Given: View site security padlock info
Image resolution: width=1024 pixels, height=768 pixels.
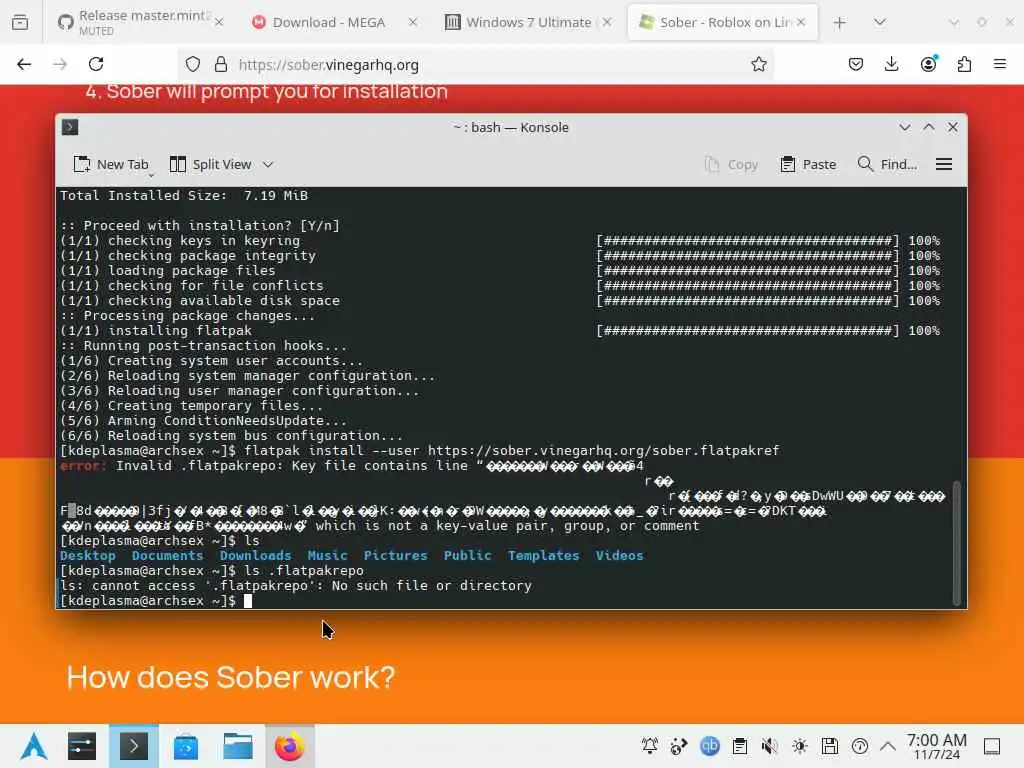Looking at the screenshot, I should 221,64.
